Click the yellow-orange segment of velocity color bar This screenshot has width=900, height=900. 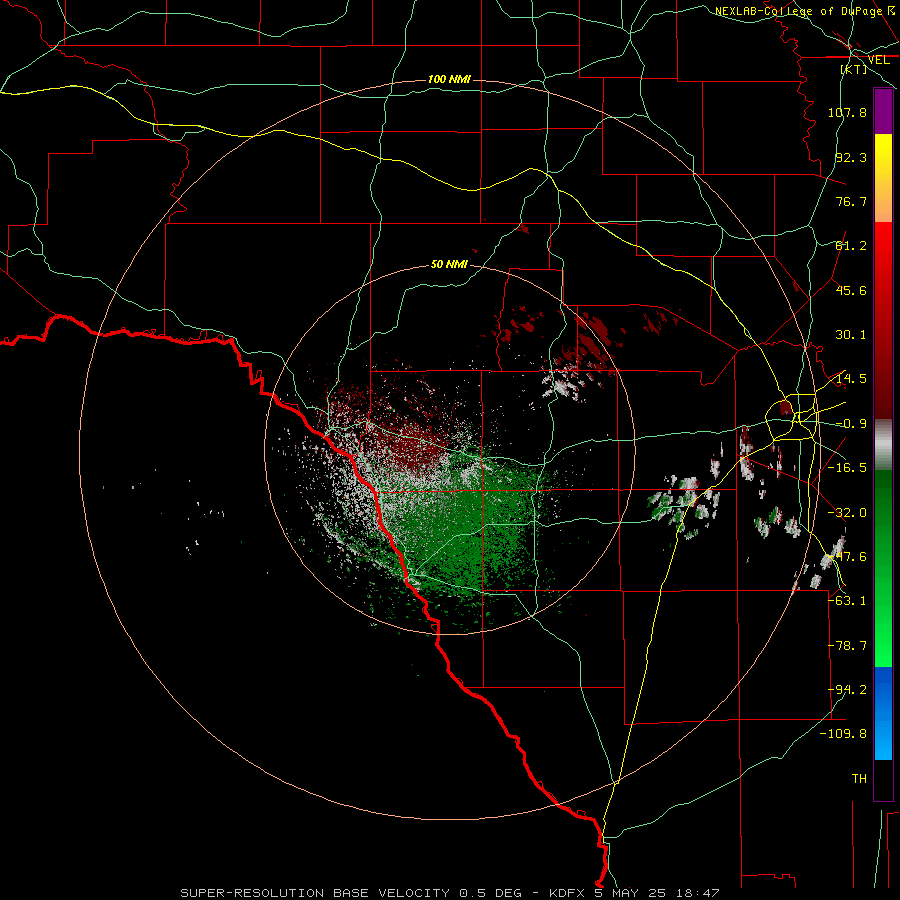pos(883,178)
